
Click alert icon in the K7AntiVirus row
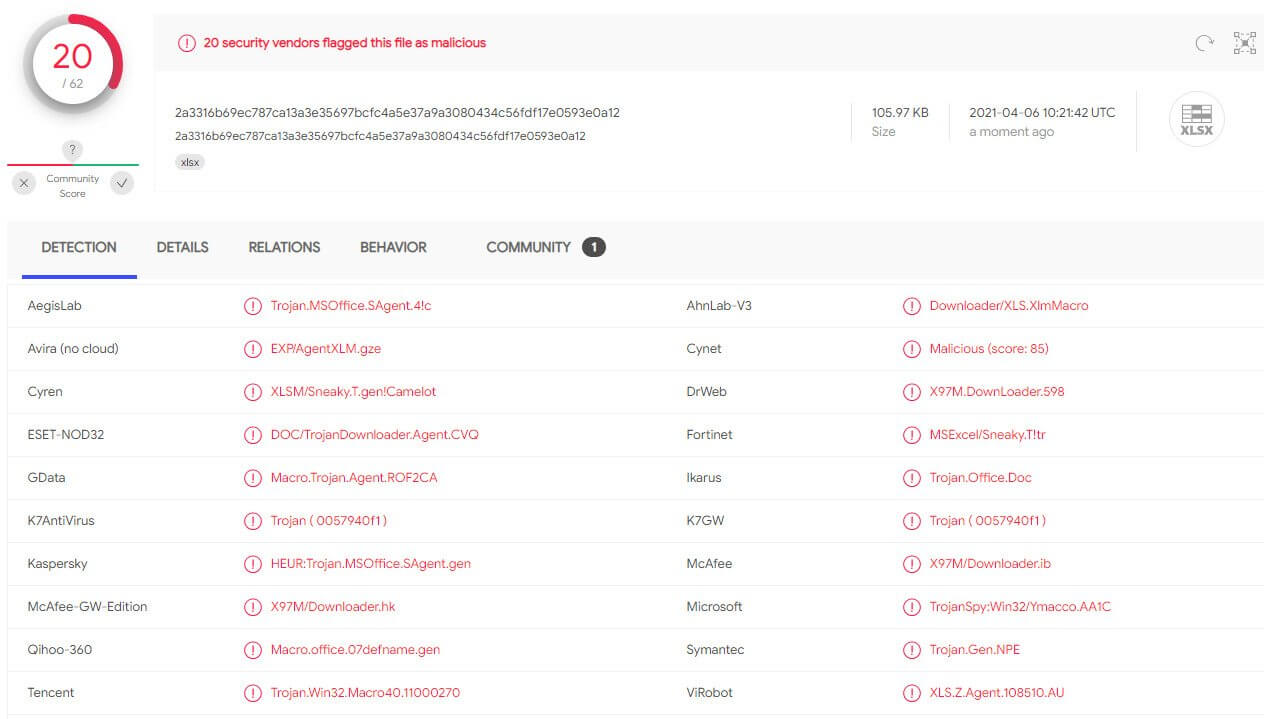(x=252, y=521)
